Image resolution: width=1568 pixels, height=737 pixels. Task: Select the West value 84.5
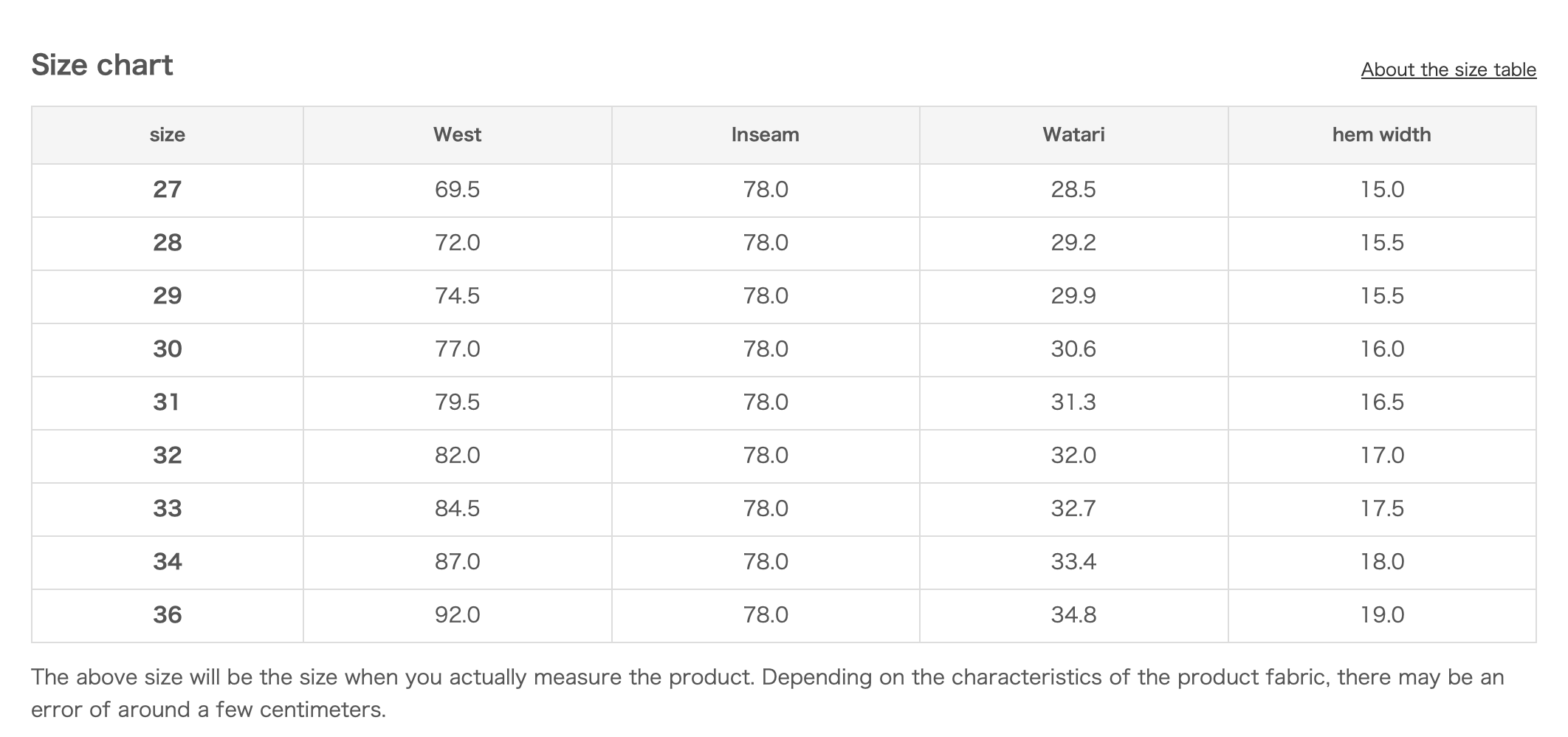tap(457, 509)
